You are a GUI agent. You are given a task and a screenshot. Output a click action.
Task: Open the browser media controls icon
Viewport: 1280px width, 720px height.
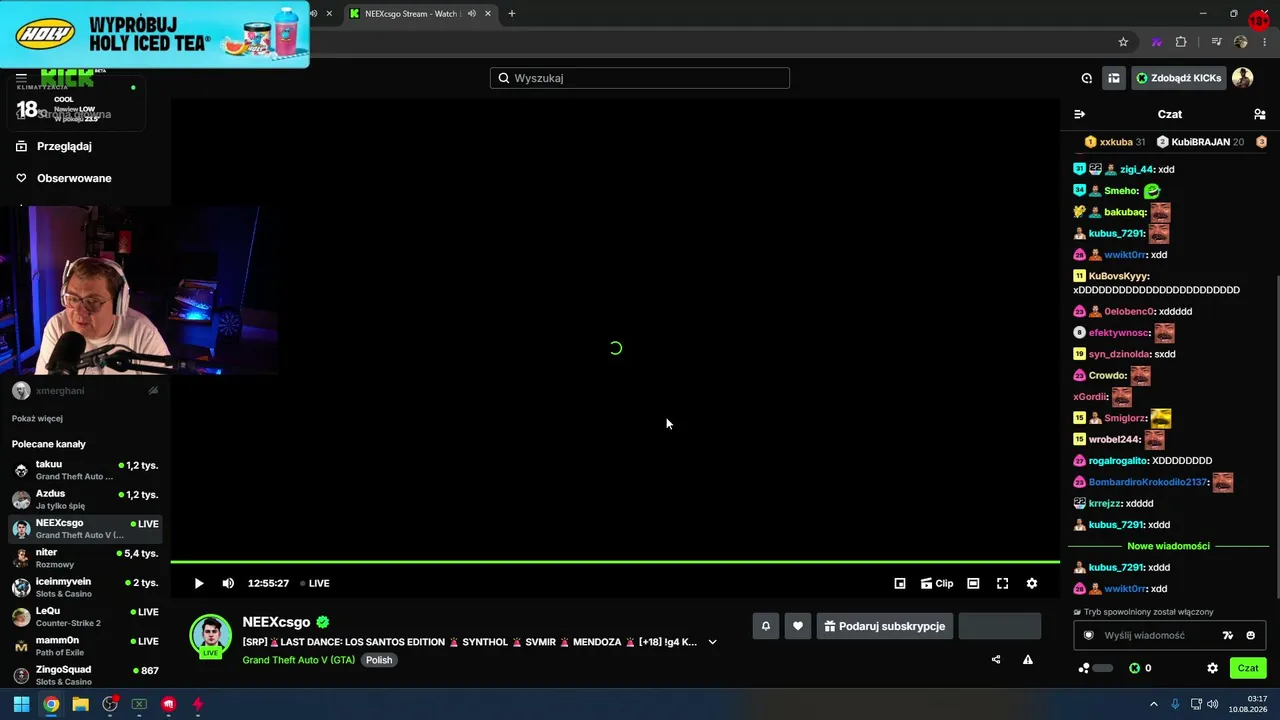point(1217,42)
